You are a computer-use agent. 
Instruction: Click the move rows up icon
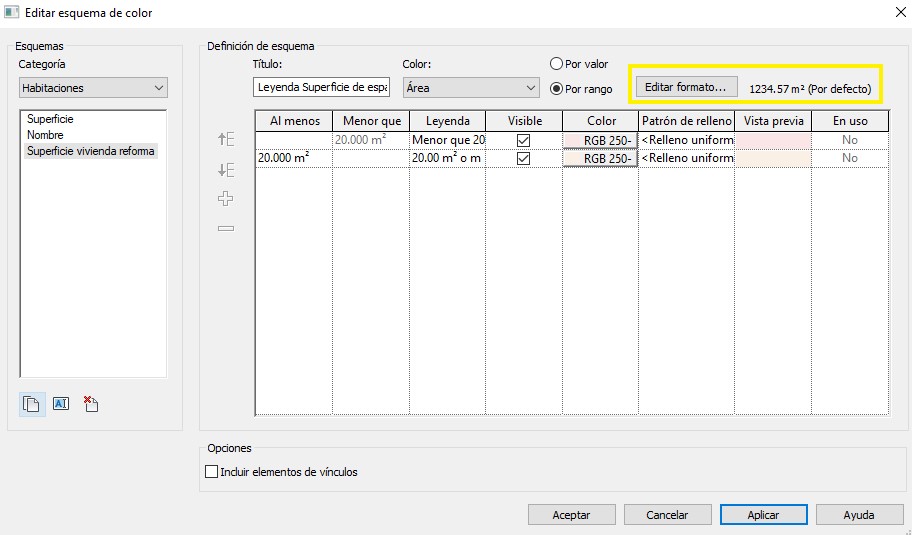click(x=226, y=141)
